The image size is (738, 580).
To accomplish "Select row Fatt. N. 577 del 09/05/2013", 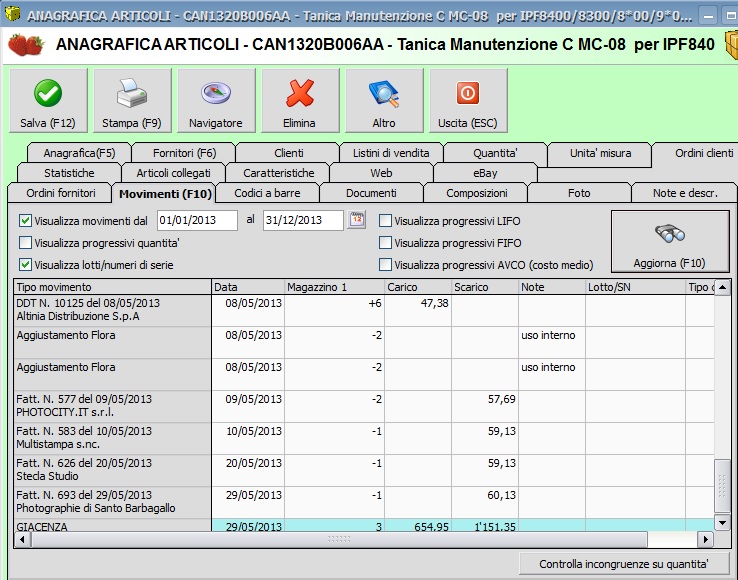I will [364, 406].
